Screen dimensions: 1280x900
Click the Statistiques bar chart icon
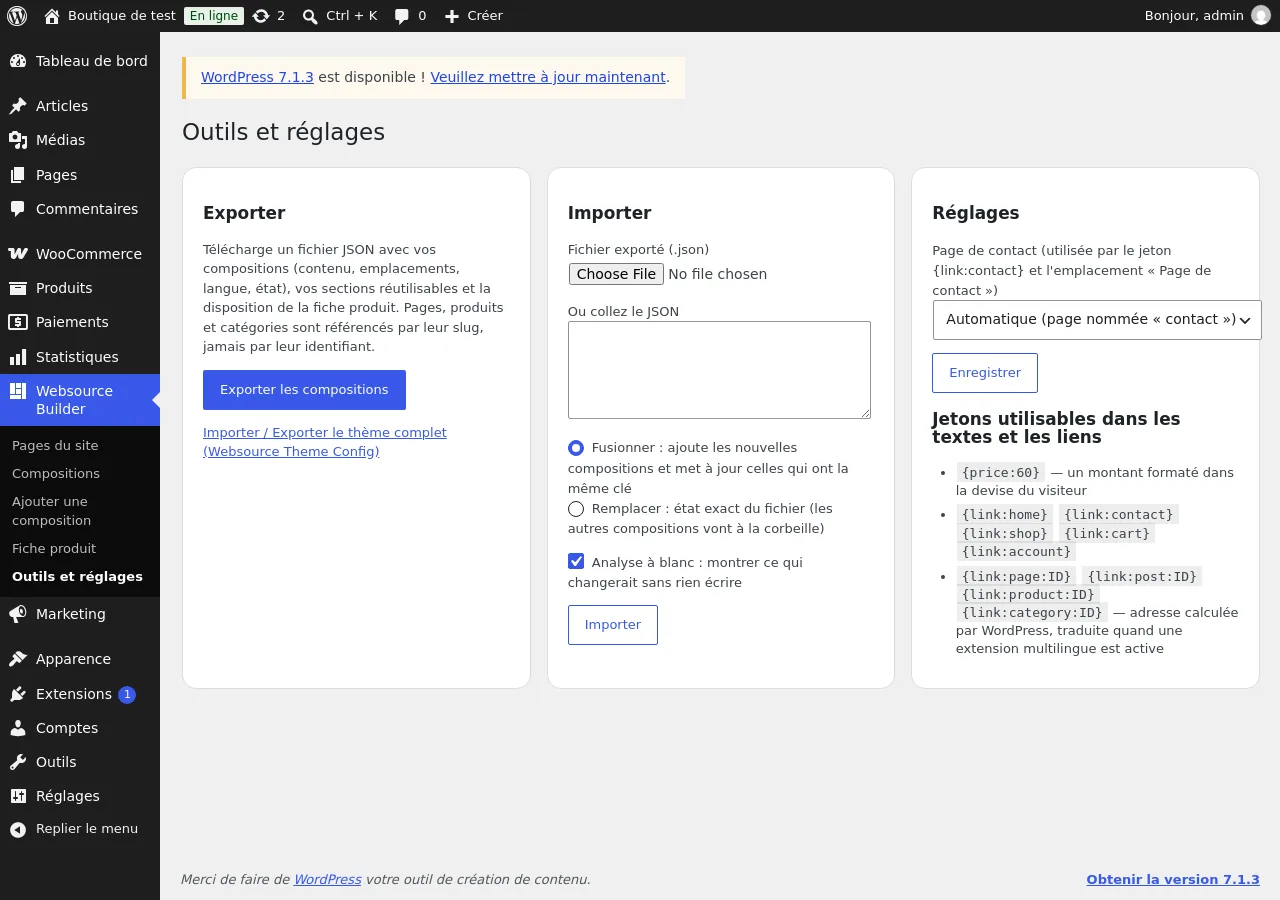(18, 357)
